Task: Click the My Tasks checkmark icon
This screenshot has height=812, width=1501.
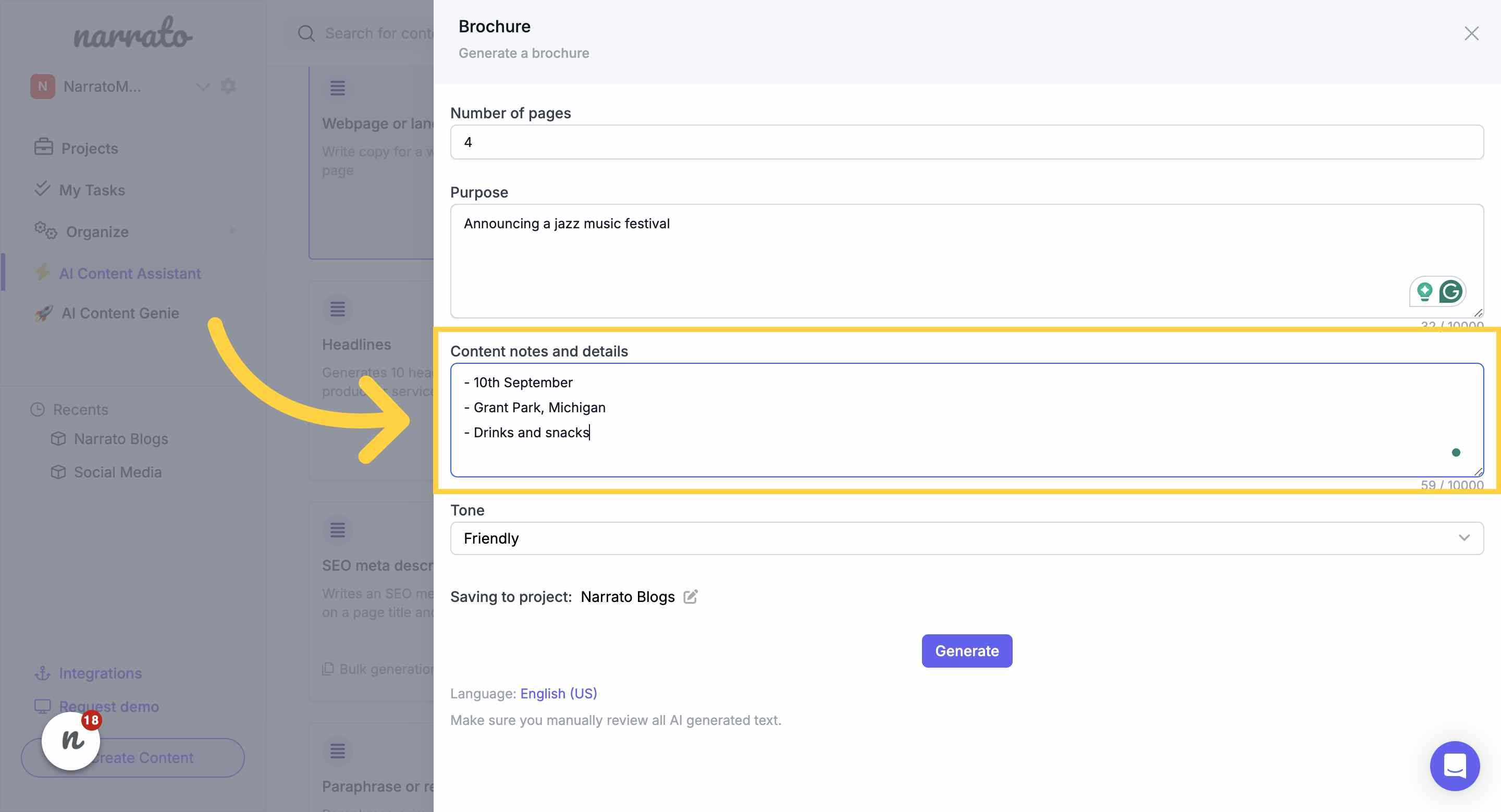Action: [x=42, y=188]
